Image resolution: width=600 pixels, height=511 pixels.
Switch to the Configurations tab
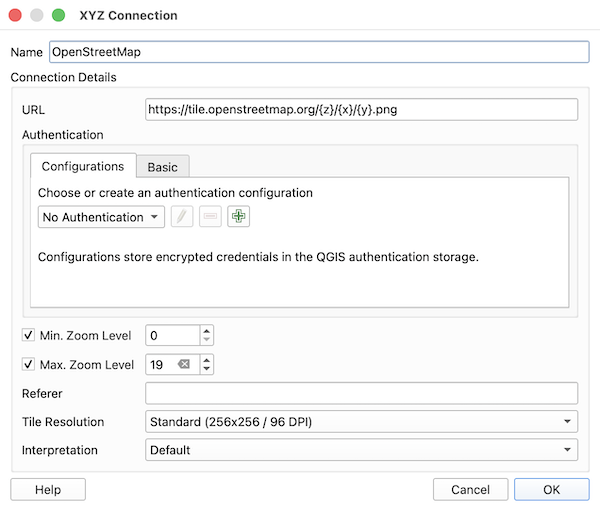[x=83, y=166]
